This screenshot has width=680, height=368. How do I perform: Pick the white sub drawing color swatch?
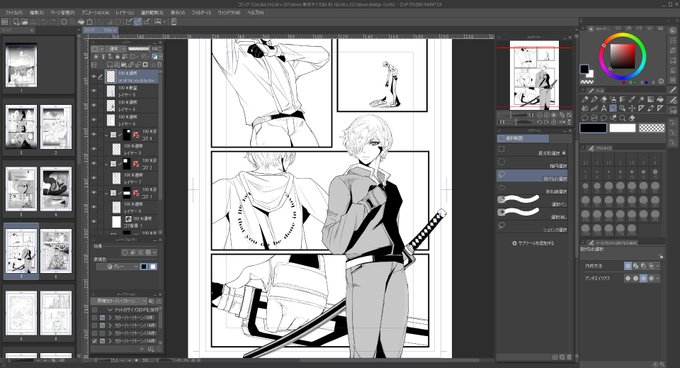tap(622, 128)
